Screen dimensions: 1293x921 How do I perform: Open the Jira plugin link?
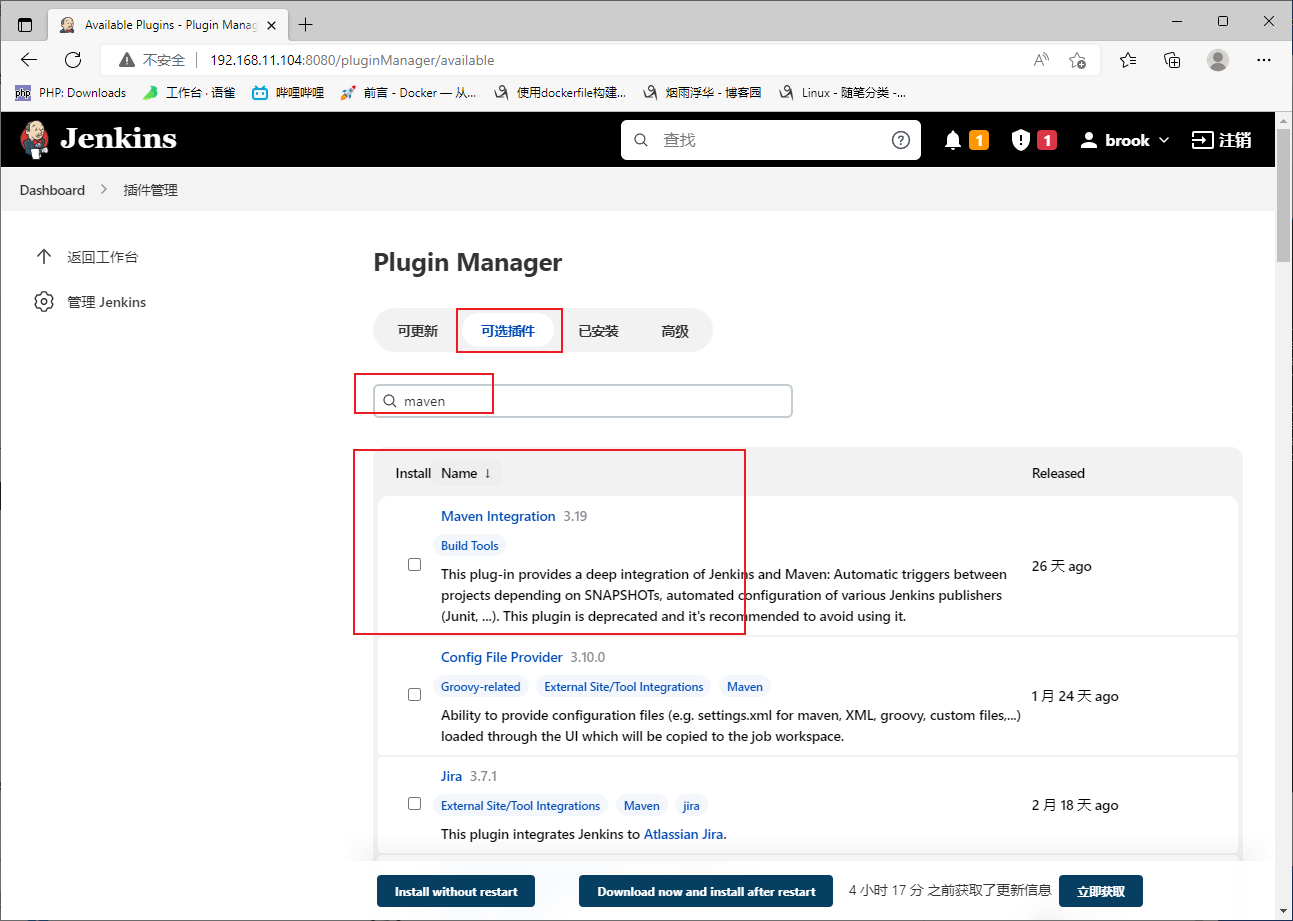click(x=451, y=776)
